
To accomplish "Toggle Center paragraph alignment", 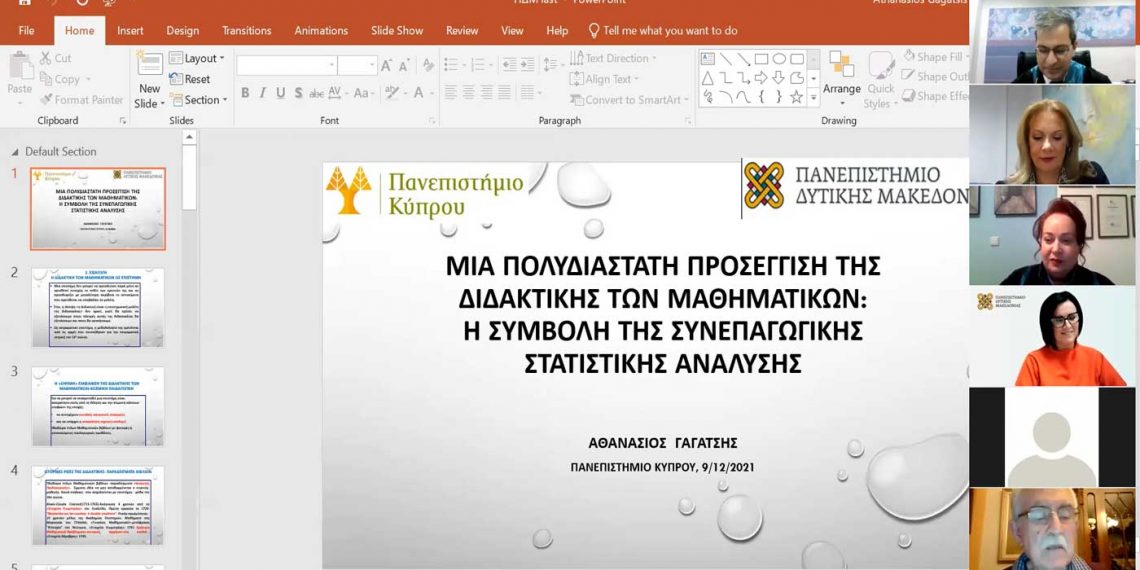I will click(469, 92).
